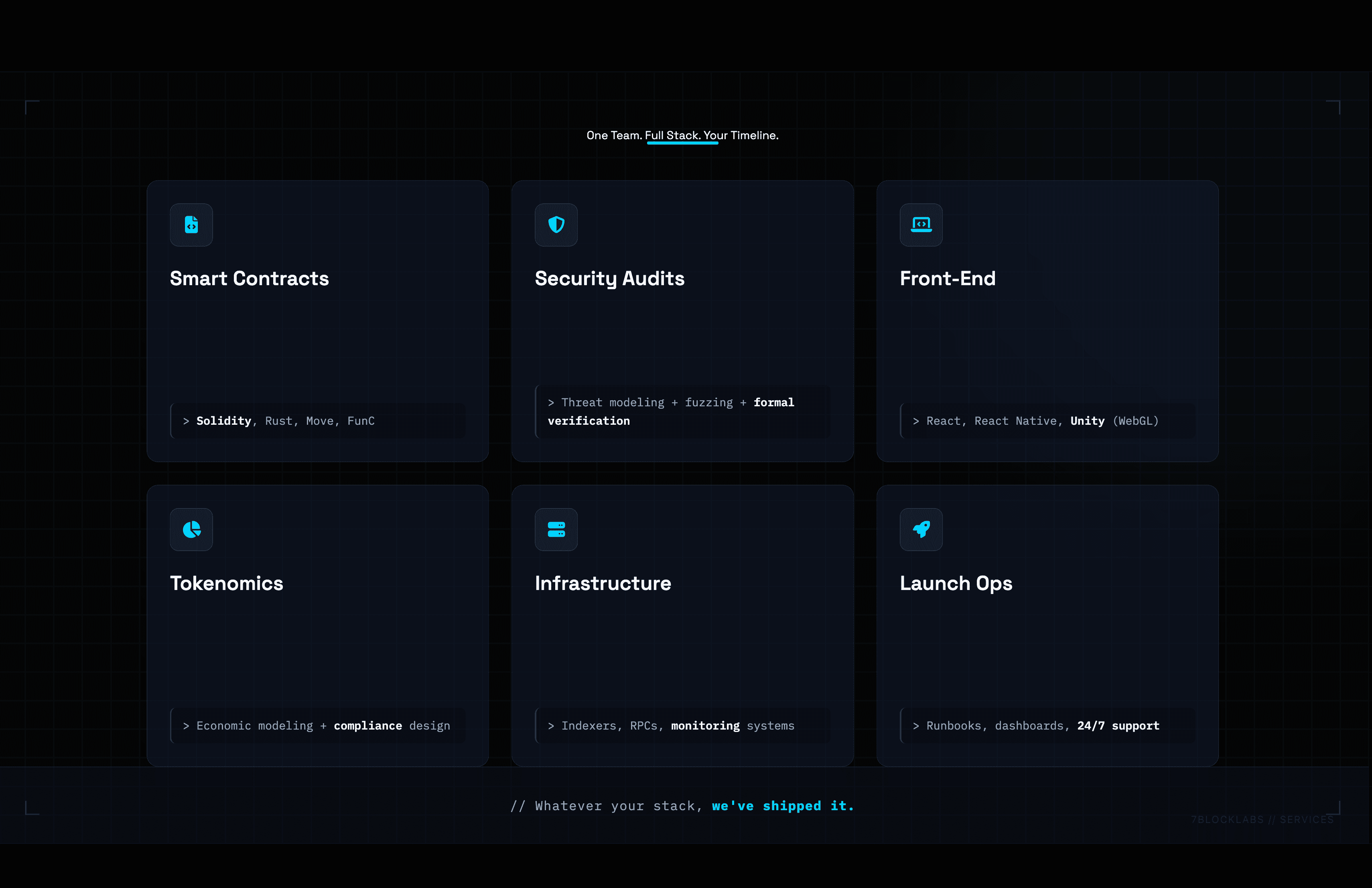This screenshot has height=888, width=1372.
Task: Click the Infrastructure server icon
Action: pyautogui.click(x=556, y=529)
